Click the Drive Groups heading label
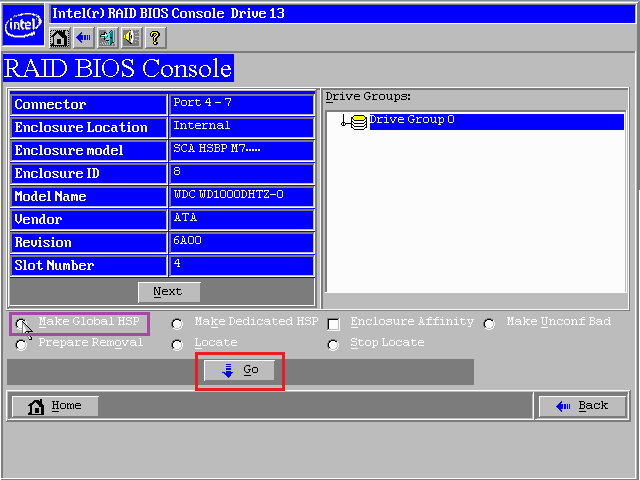640x480 pixels. [368, 97]
